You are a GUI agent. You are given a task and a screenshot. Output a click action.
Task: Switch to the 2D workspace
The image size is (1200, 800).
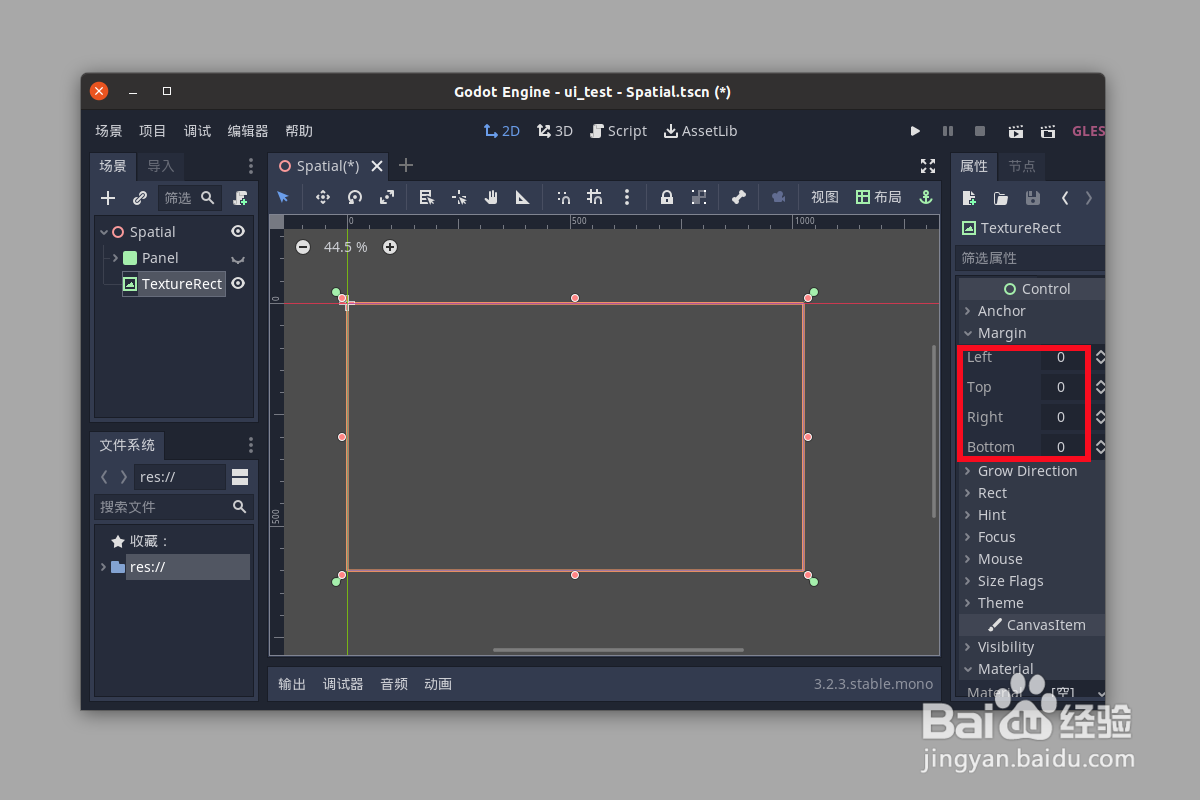pos(501,131)
